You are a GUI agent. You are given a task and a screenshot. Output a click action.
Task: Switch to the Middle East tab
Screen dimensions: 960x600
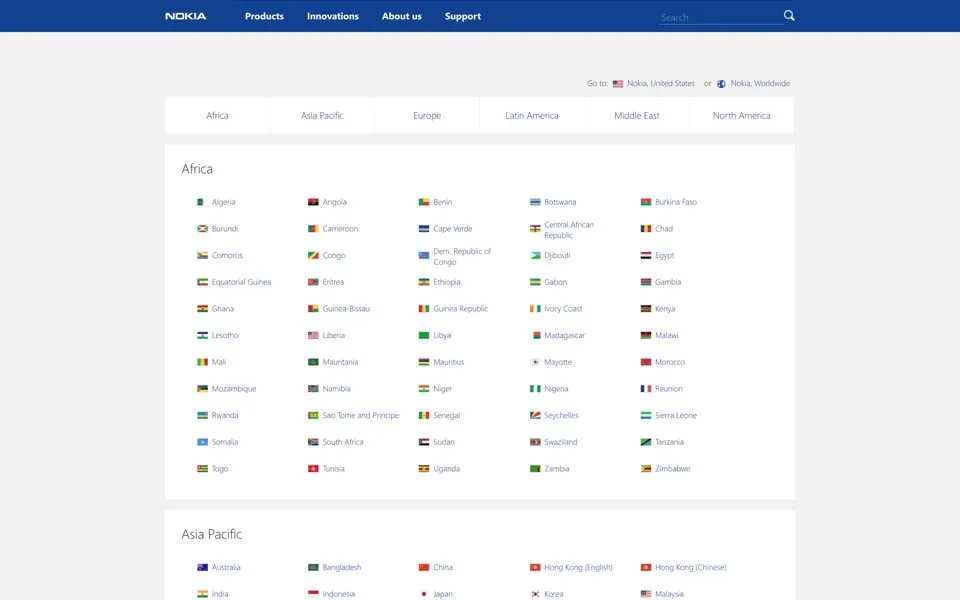pyautogui.click(x=637, y=115)
